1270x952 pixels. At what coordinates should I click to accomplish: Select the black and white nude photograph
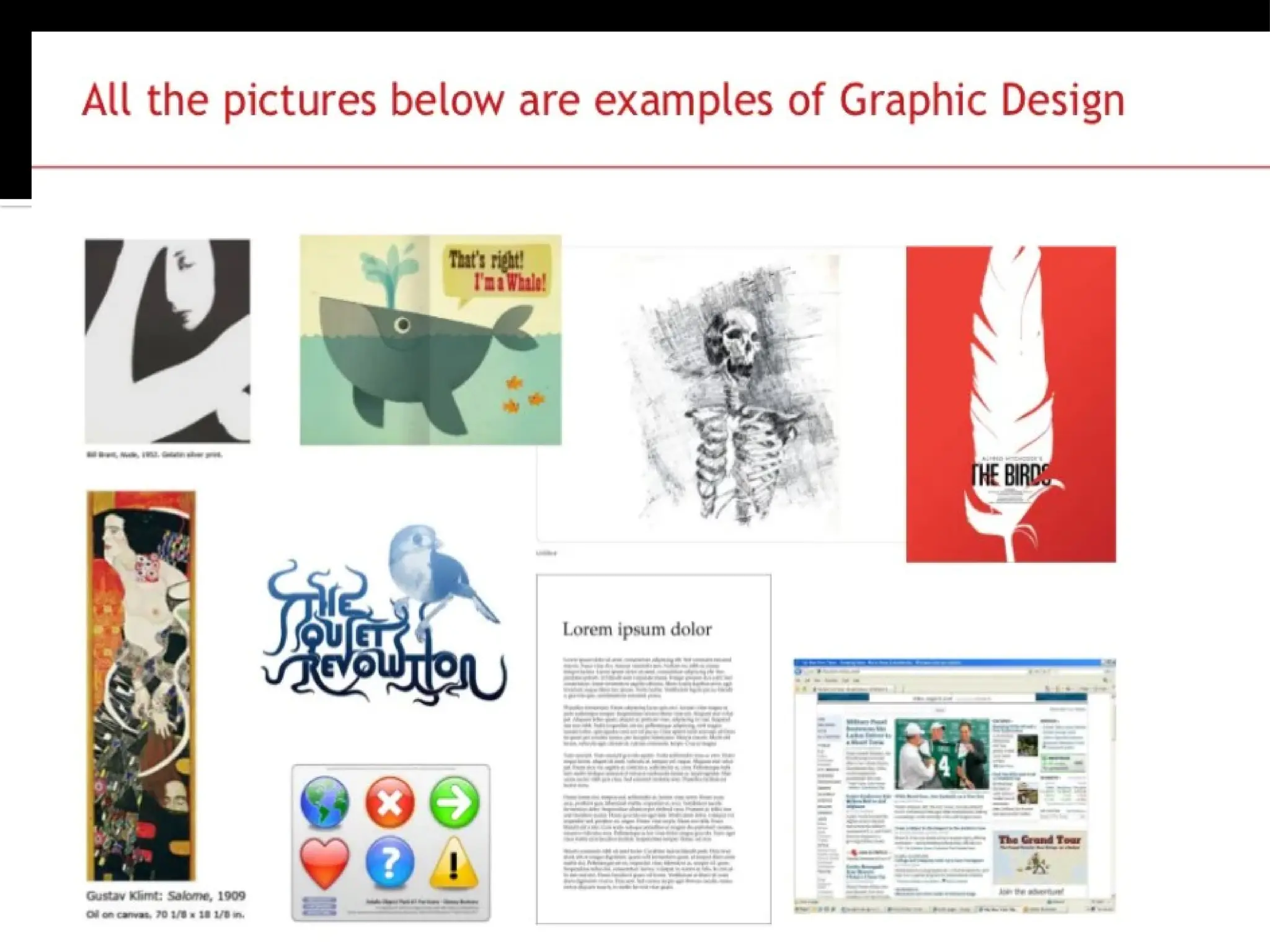coord(167,341)
